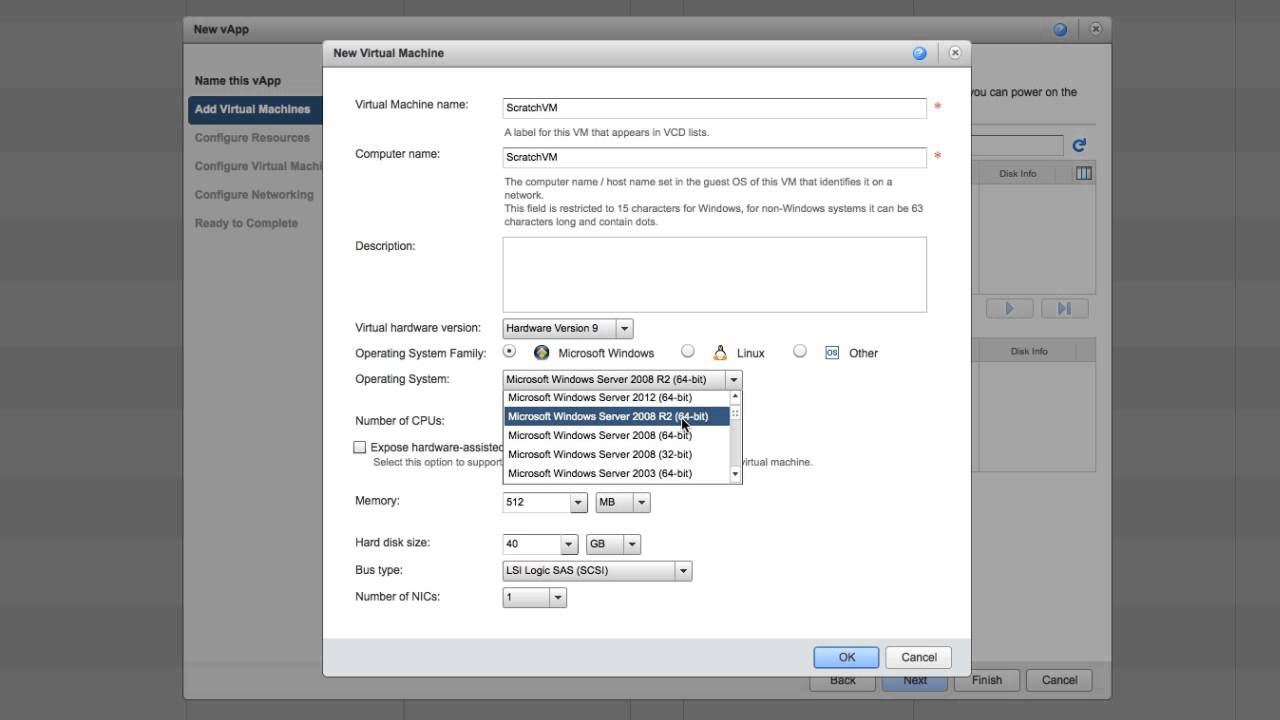Click the Microsoft Windows logo icon
This screenshot has width=1280, height=720.
542,352
